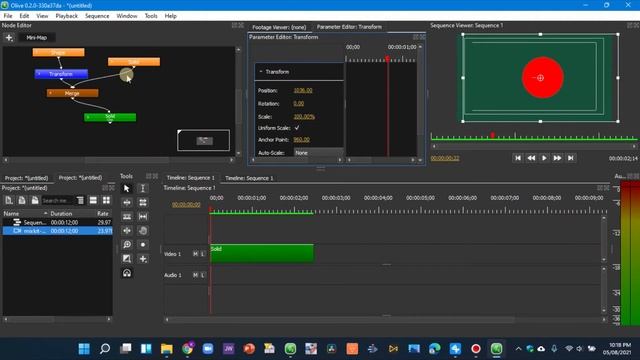Switch to Parameter Editor: Transform tab
This screenshot has height=360, width=640.
349,27
